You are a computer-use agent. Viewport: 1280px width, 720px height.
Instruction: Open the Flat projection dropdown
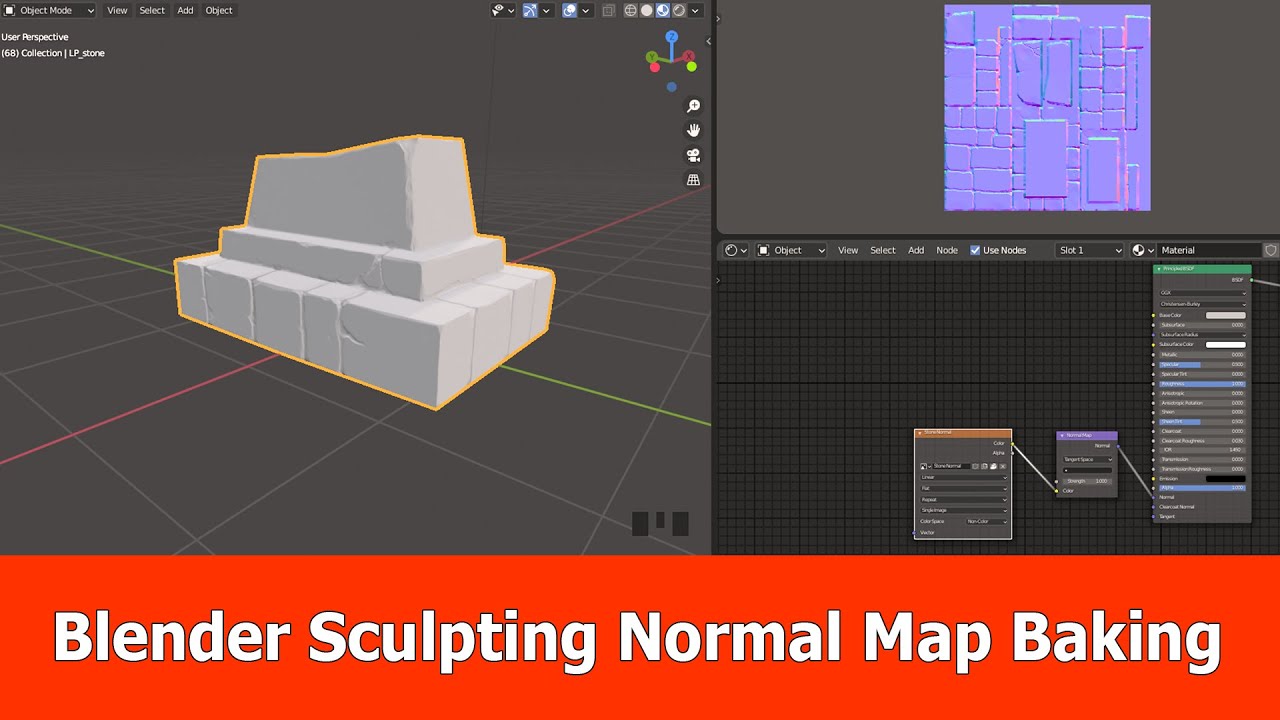coord(964,488)
